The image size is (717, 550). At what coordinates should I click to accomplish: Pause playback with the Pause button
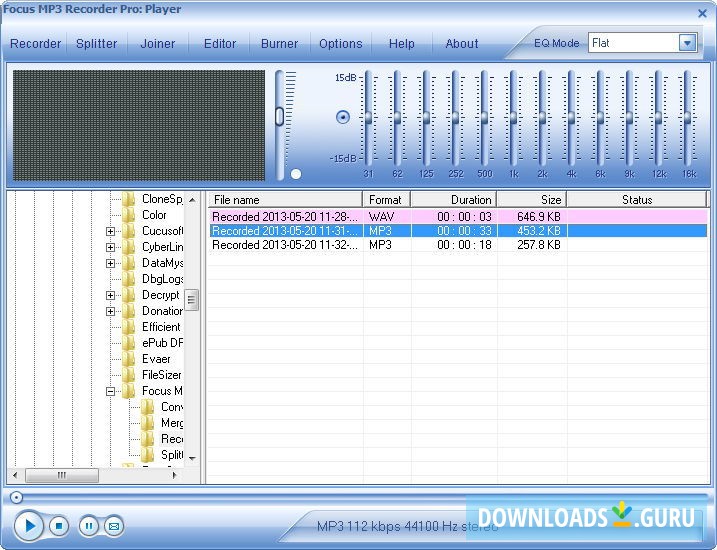[x=89, y=525]
